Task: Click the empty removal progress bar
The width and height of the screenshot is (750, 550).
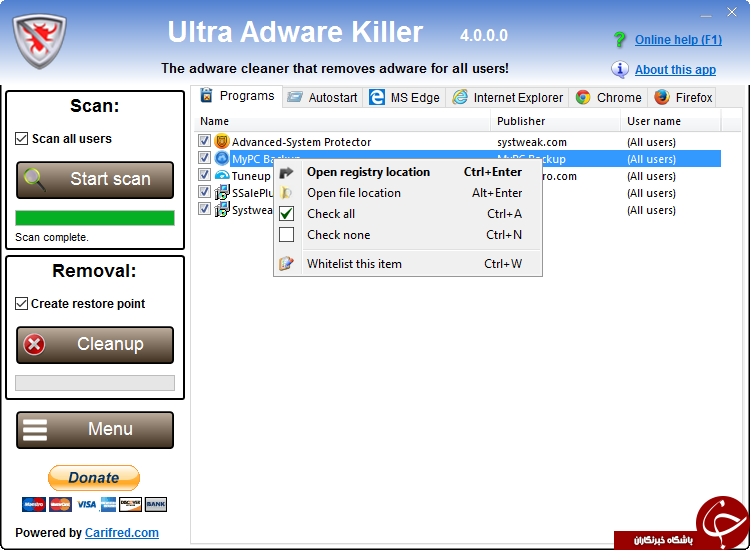Action: (95, 383)
